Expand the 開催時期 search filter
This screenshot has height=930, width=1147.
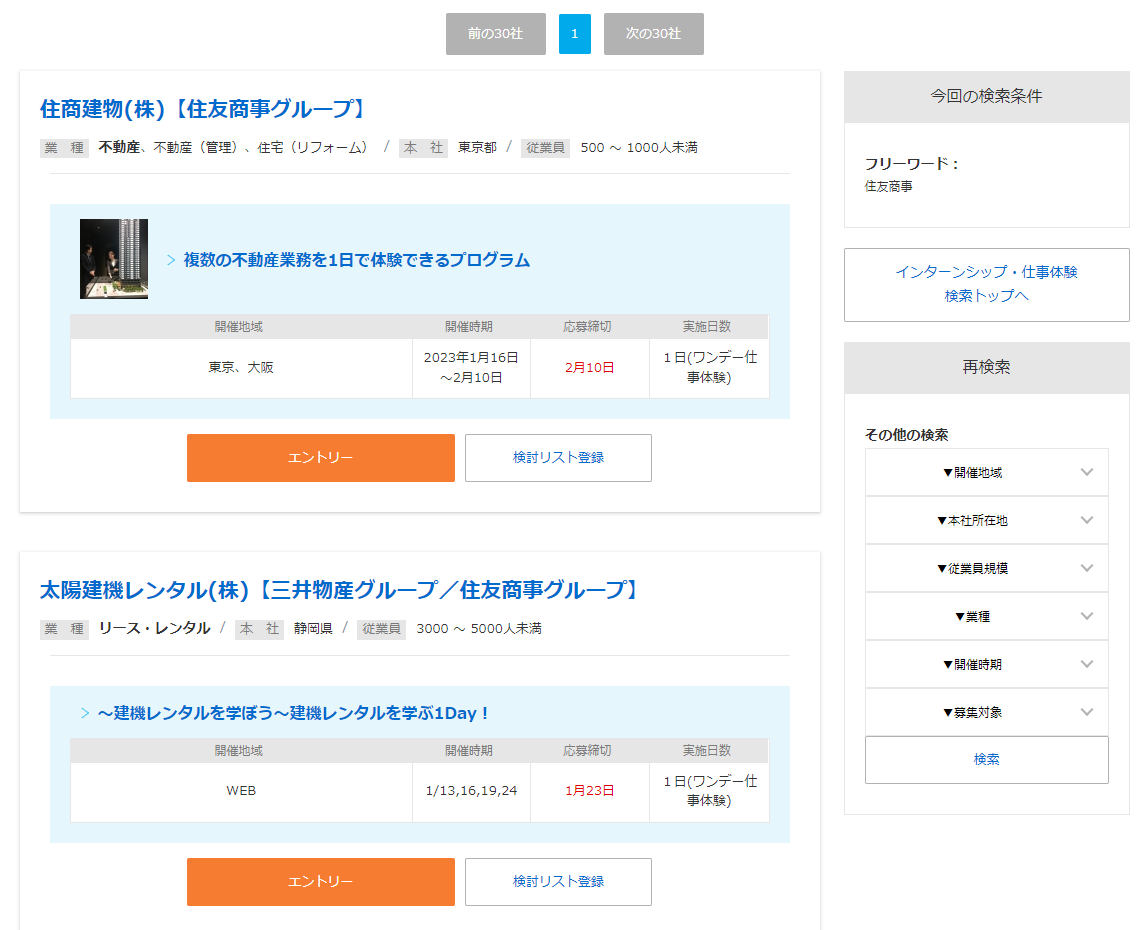point(986,664)
